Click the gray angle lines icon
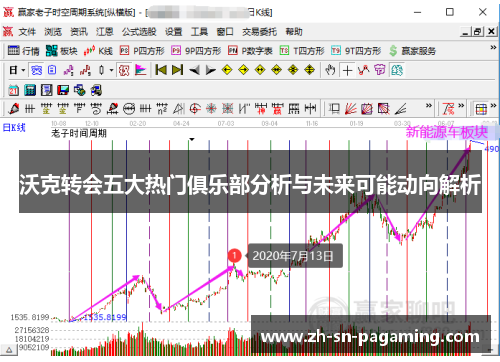 point(400,109)
